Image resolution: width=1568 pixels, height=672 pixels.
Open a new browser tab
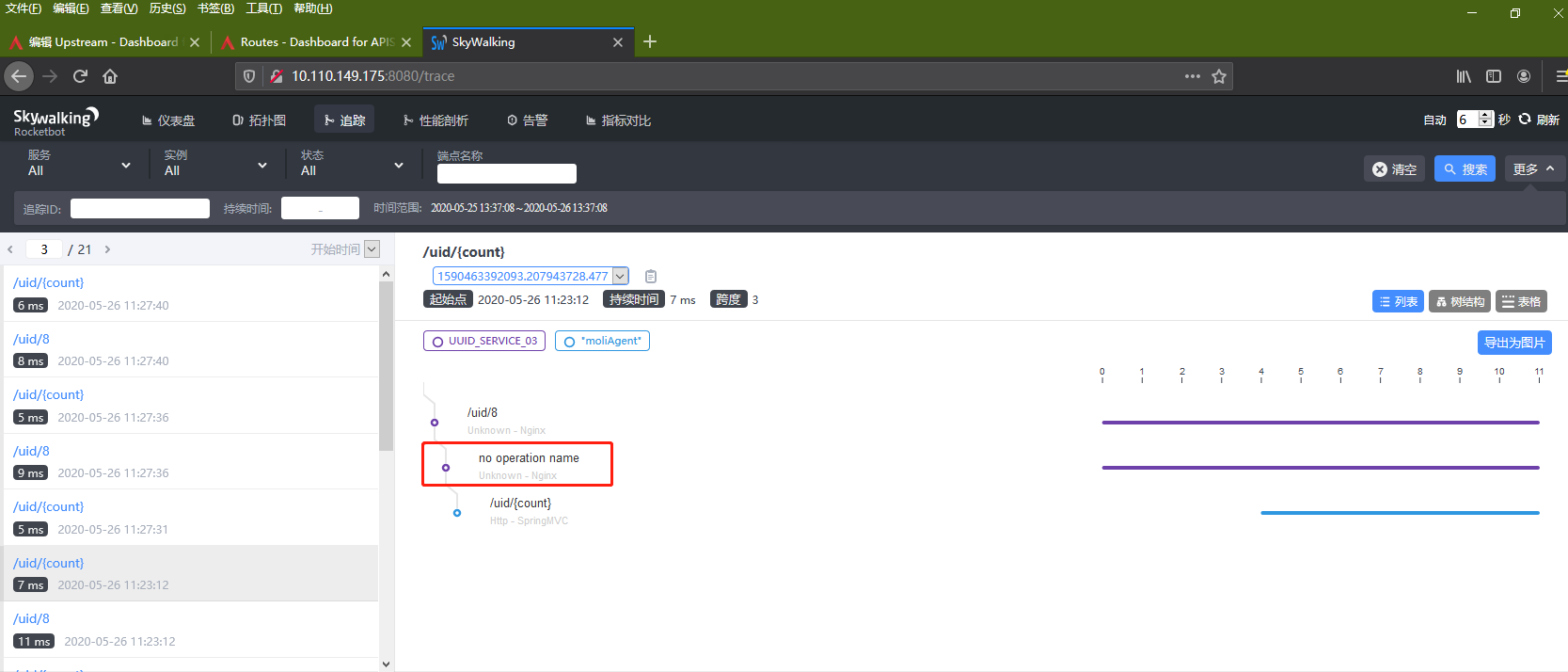pos(650,41)
